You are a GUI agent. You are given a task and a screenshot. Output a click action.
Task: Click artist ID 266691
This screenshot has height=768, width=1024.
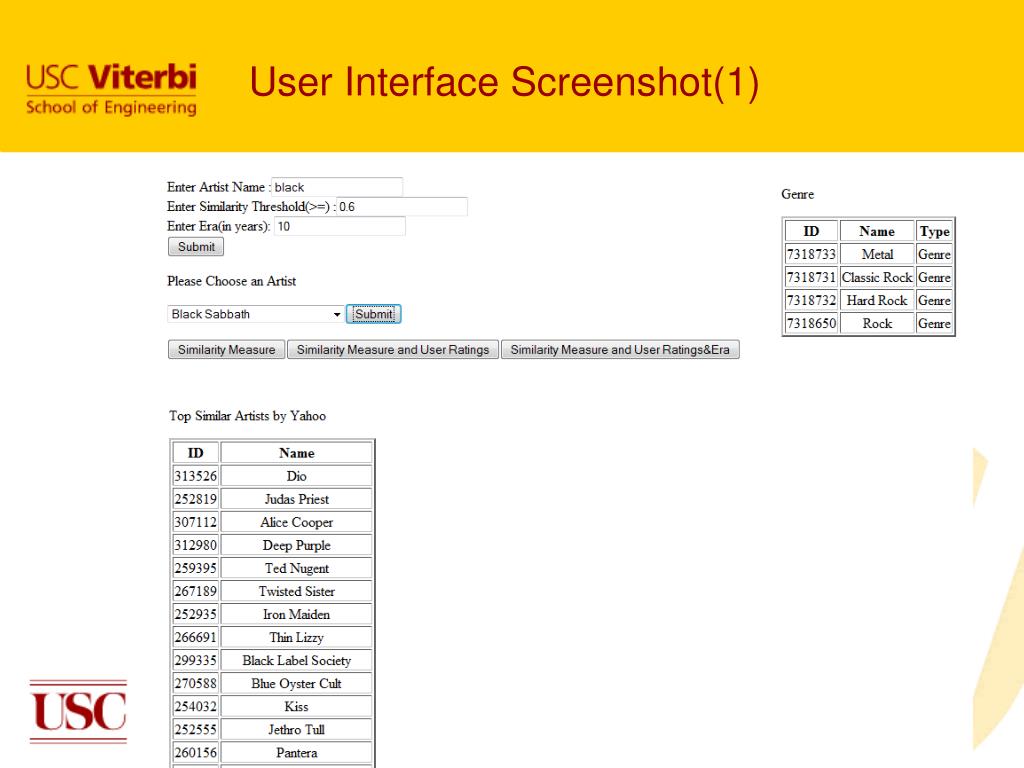(x=195, y=637)
